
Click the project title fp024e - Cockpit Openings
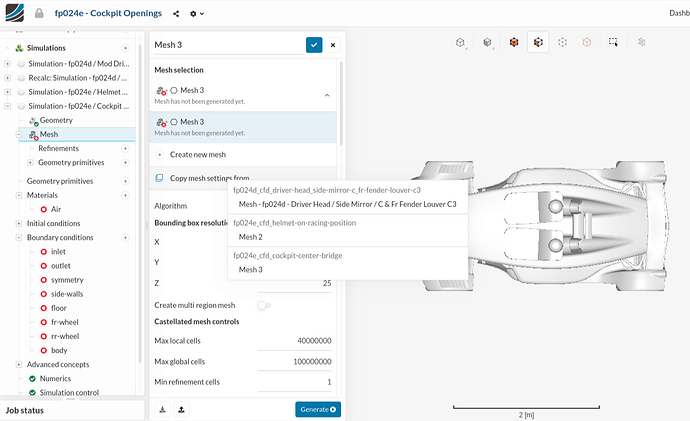click(108, 13)
